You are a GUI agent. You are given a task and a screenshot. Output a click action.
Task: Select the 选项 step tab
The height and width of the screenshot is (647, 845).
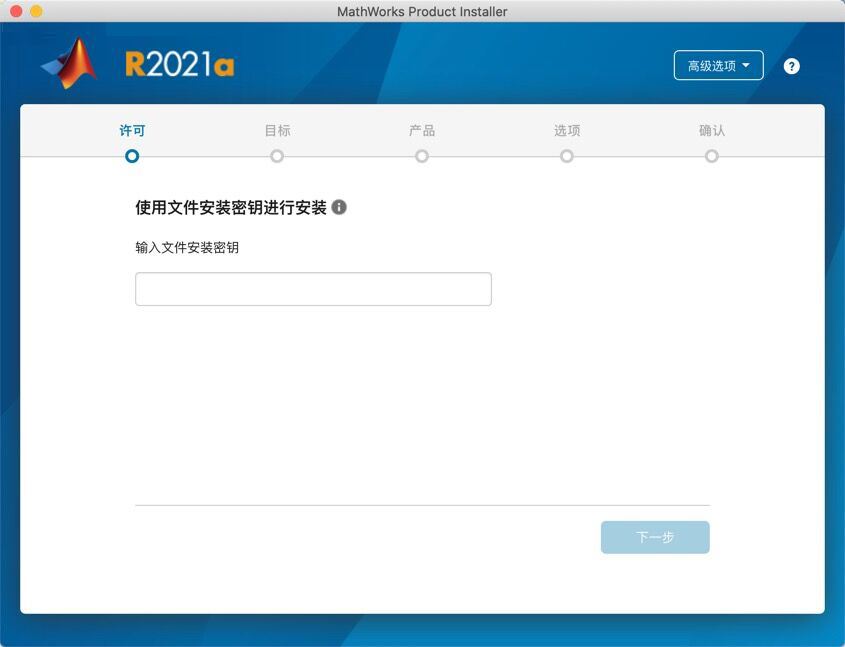567,130
